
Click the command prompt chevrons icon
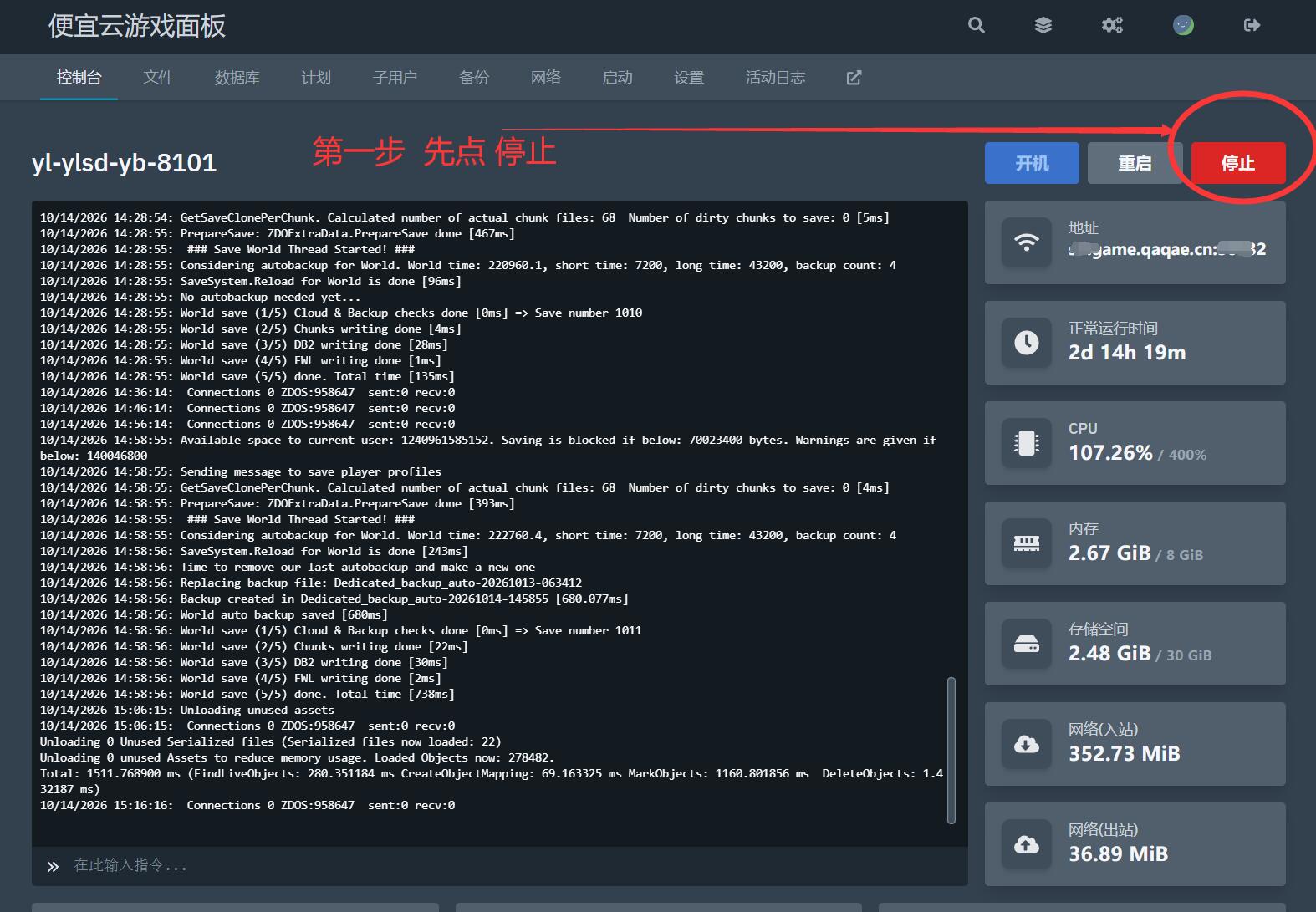coord(53,866)
